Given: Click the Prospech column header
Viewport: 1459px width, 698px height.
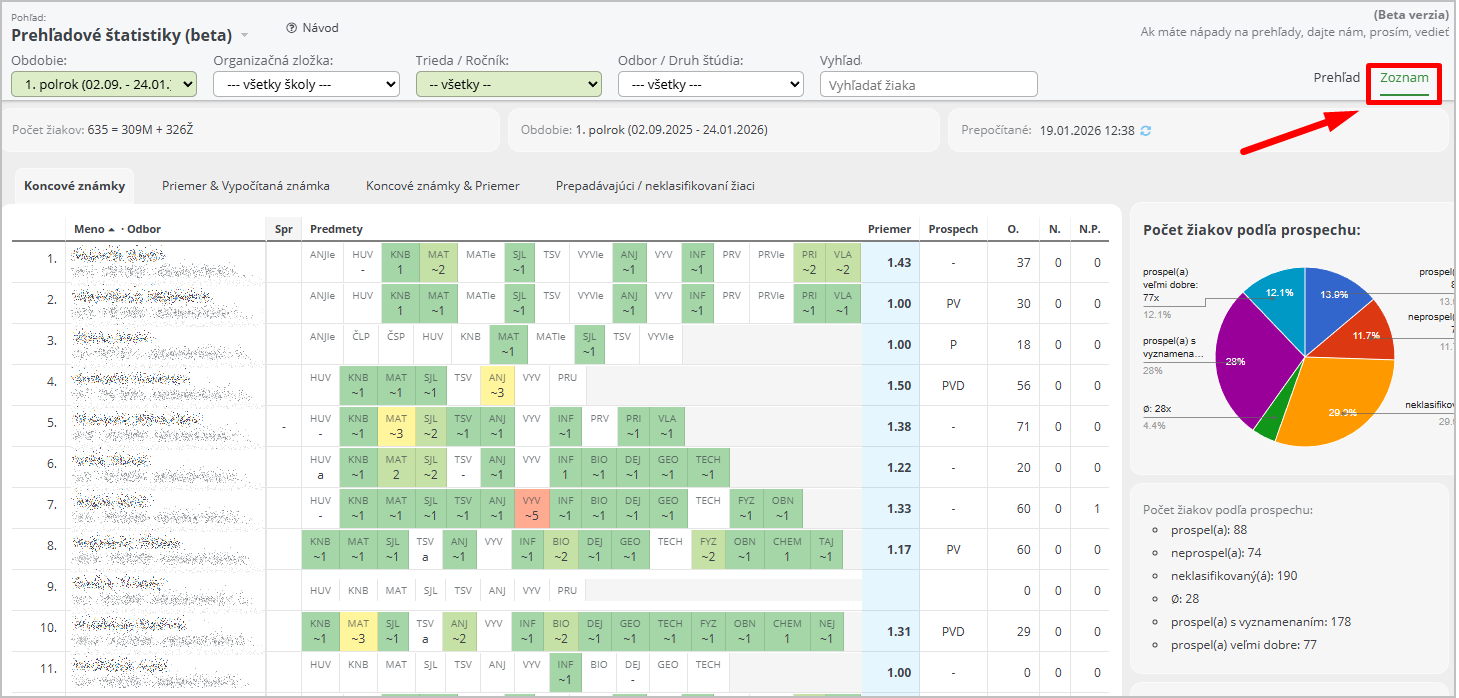Looking at the screenshot, I should (952, 229).
